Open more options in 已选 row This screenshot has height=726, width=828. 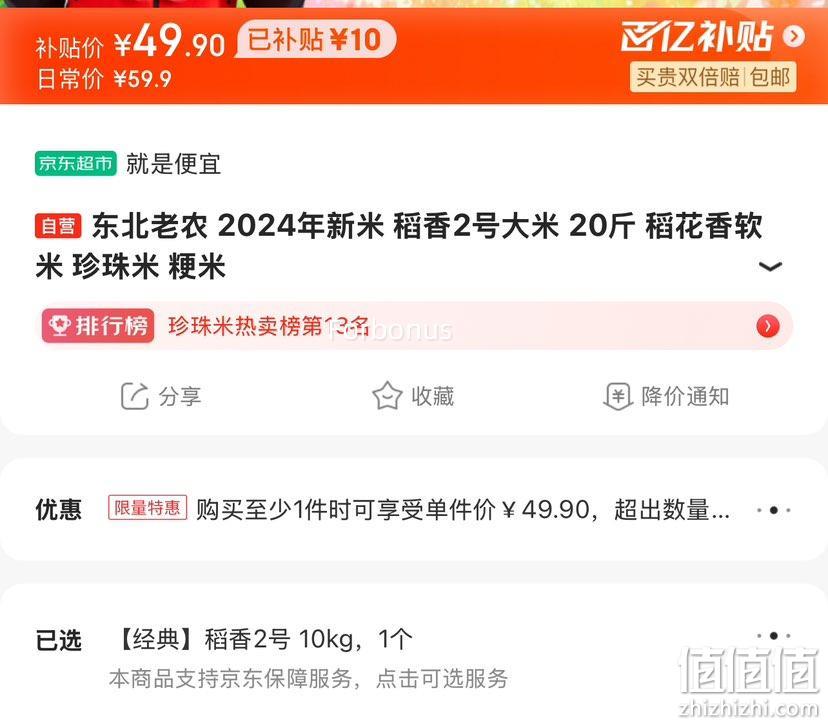click(x=774, y=635)
